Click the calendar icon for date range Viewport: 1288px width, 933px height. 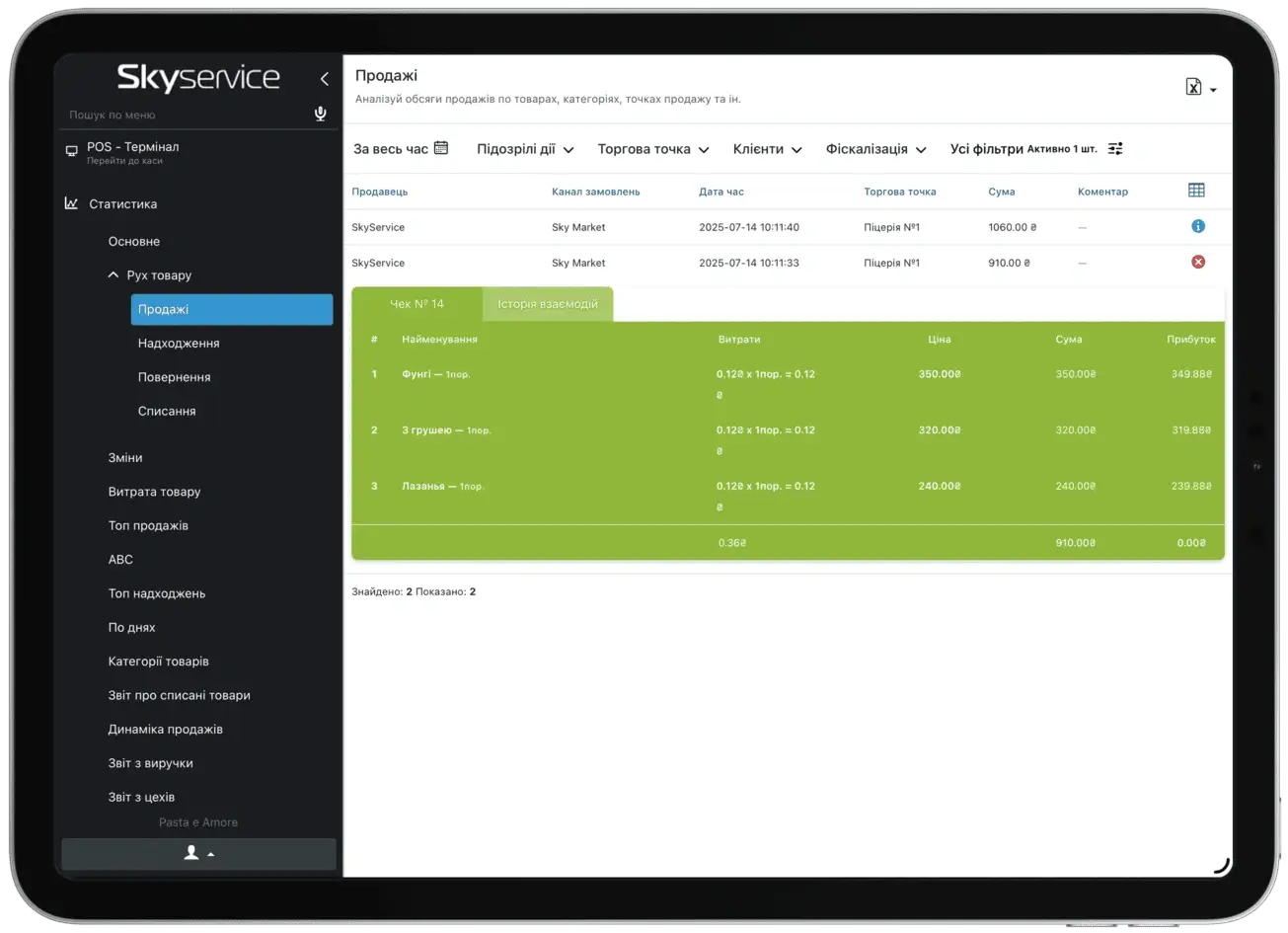click(x=441, y=148)
